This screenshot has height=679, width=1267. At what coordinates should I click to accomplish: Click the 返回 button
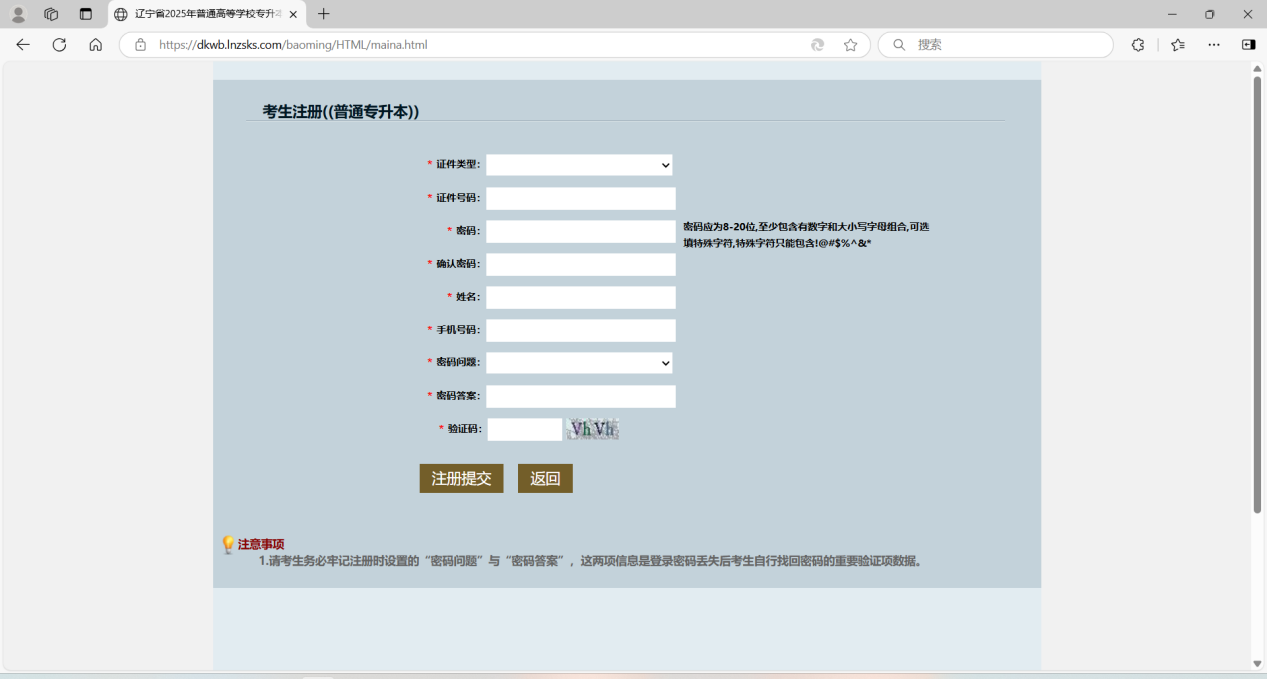coord(545,478)
